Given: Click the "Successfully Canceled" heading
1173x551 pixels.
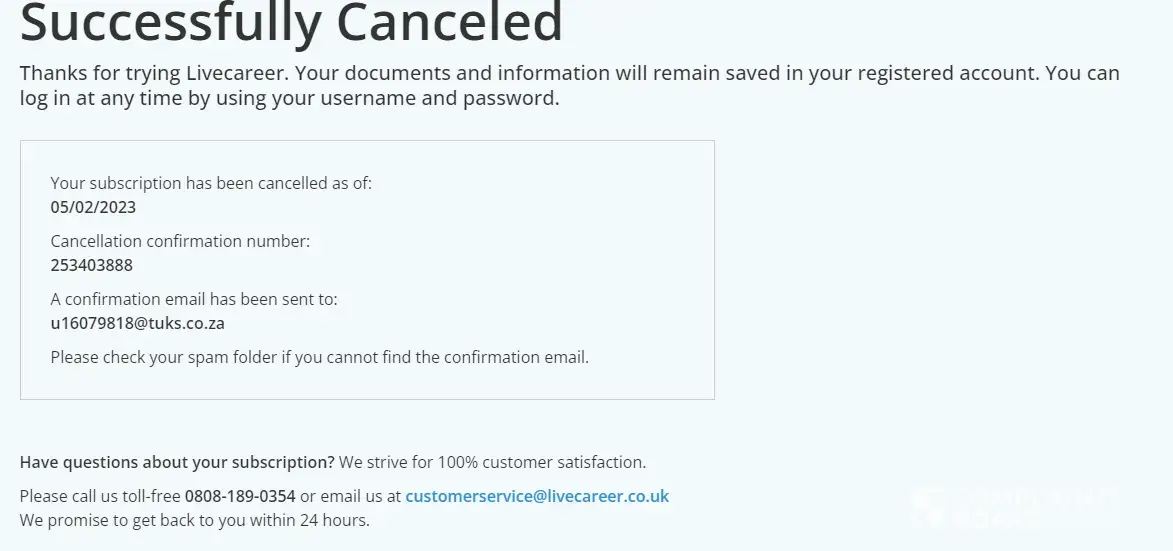Looking at the screenshot, I should (291, 22).
